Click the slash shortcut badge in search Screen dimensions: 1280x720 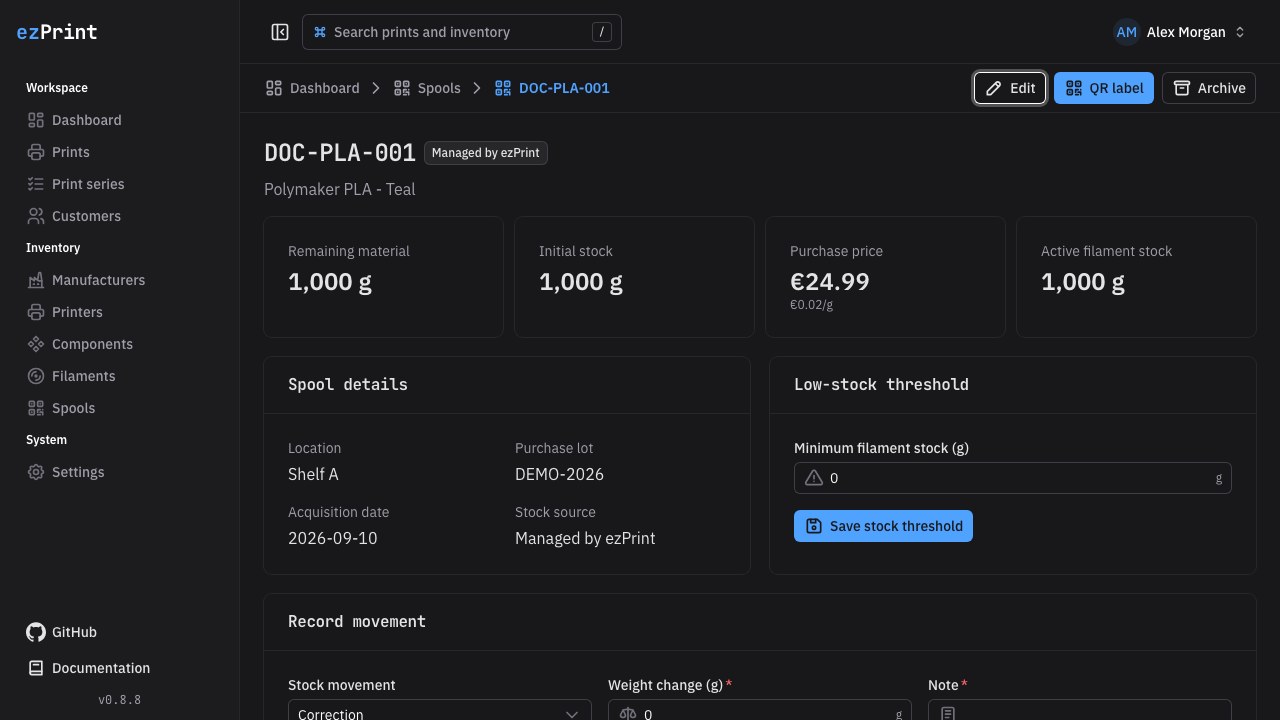(601, 32)
